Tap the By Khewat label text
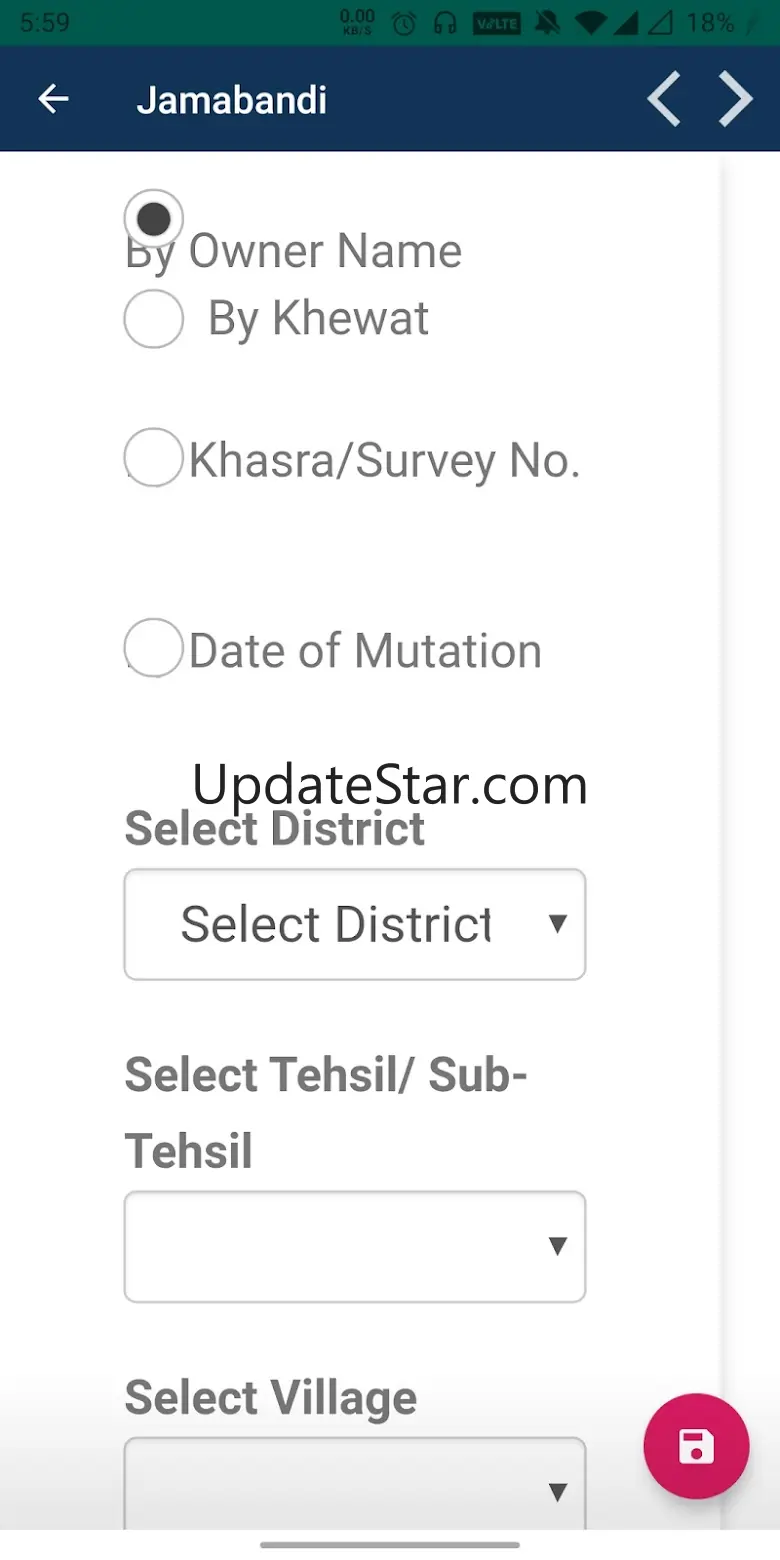 pos(318,319)
